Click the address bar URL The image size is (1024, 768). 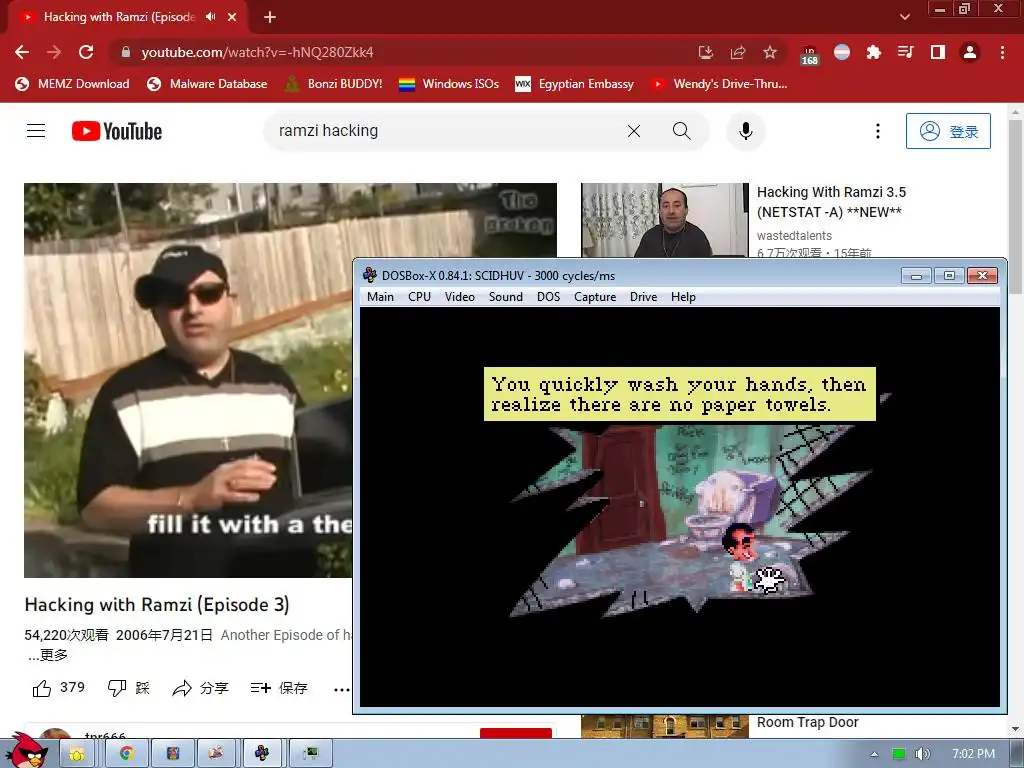[x=257, y=52]
